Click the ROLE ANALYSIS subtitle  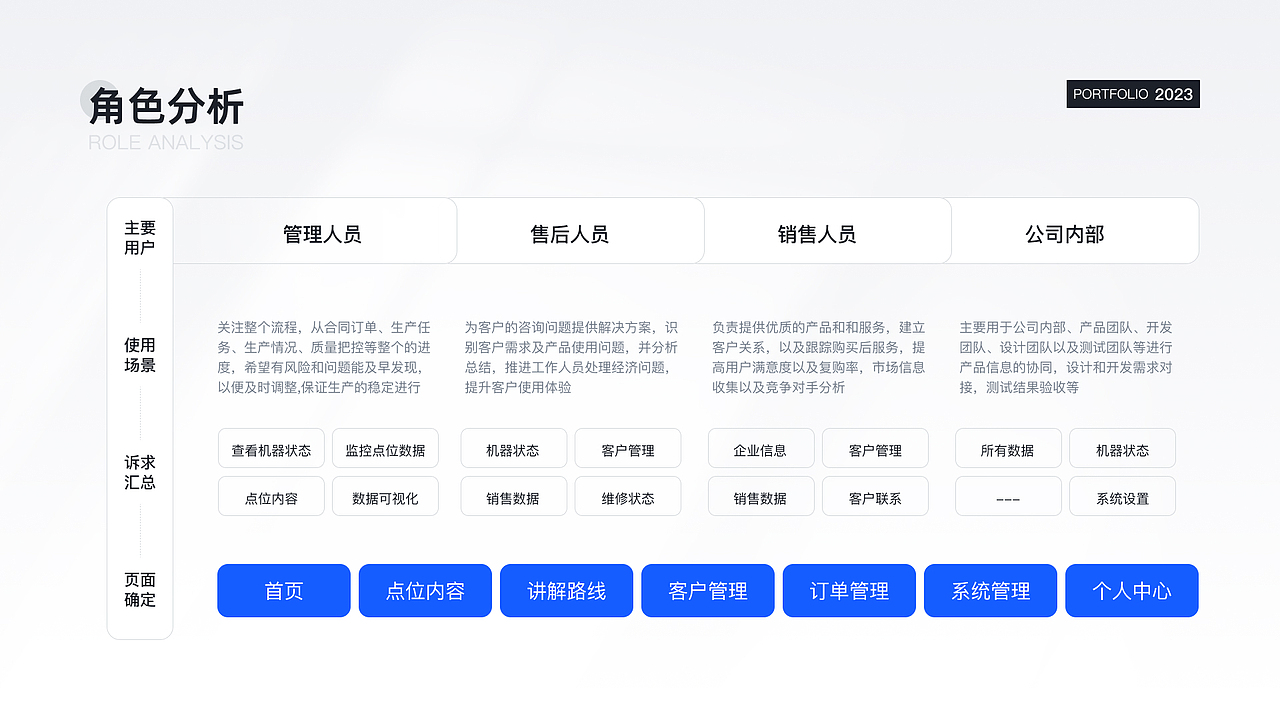(166, 142)
